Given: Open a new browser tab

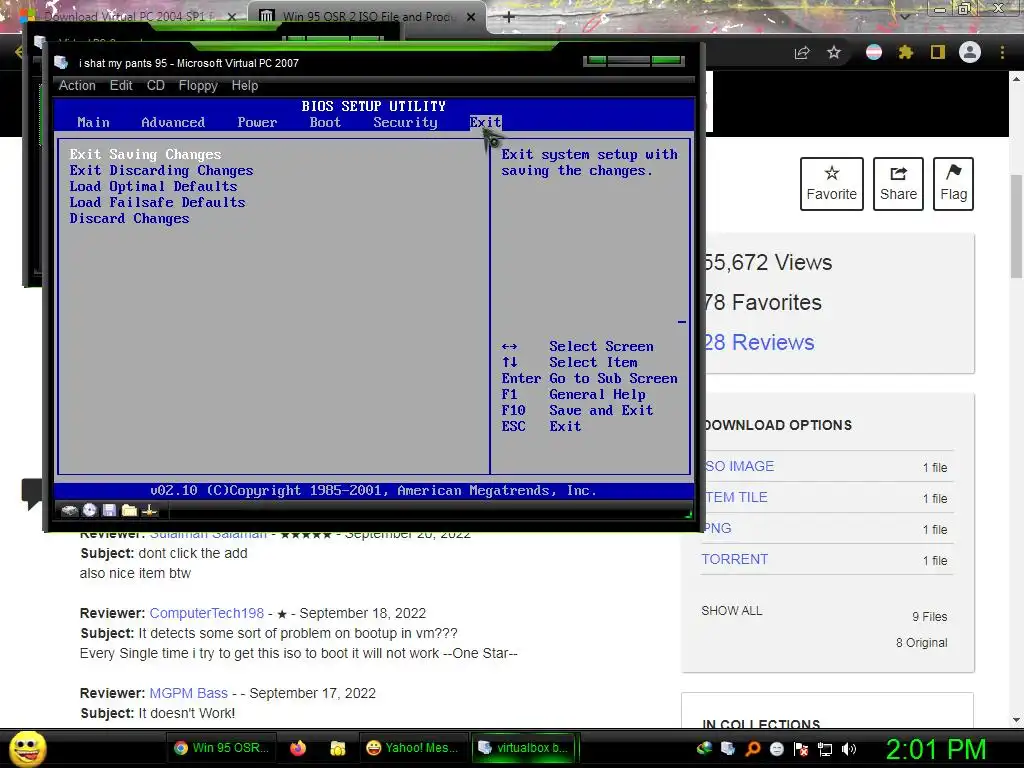Looking at the screenshot, I should 509,17.
